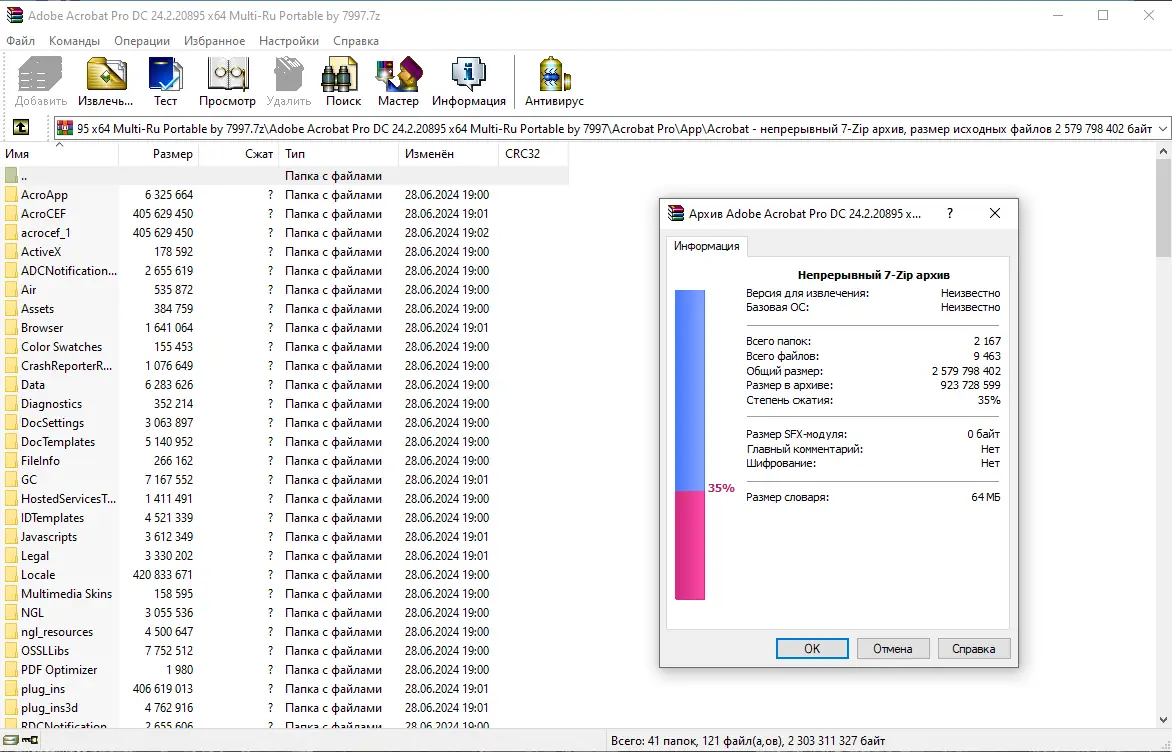Viewport: 1172px width, 752px height.
Task: Select the Locale folder icon
Action: click(x=11, y=575)
